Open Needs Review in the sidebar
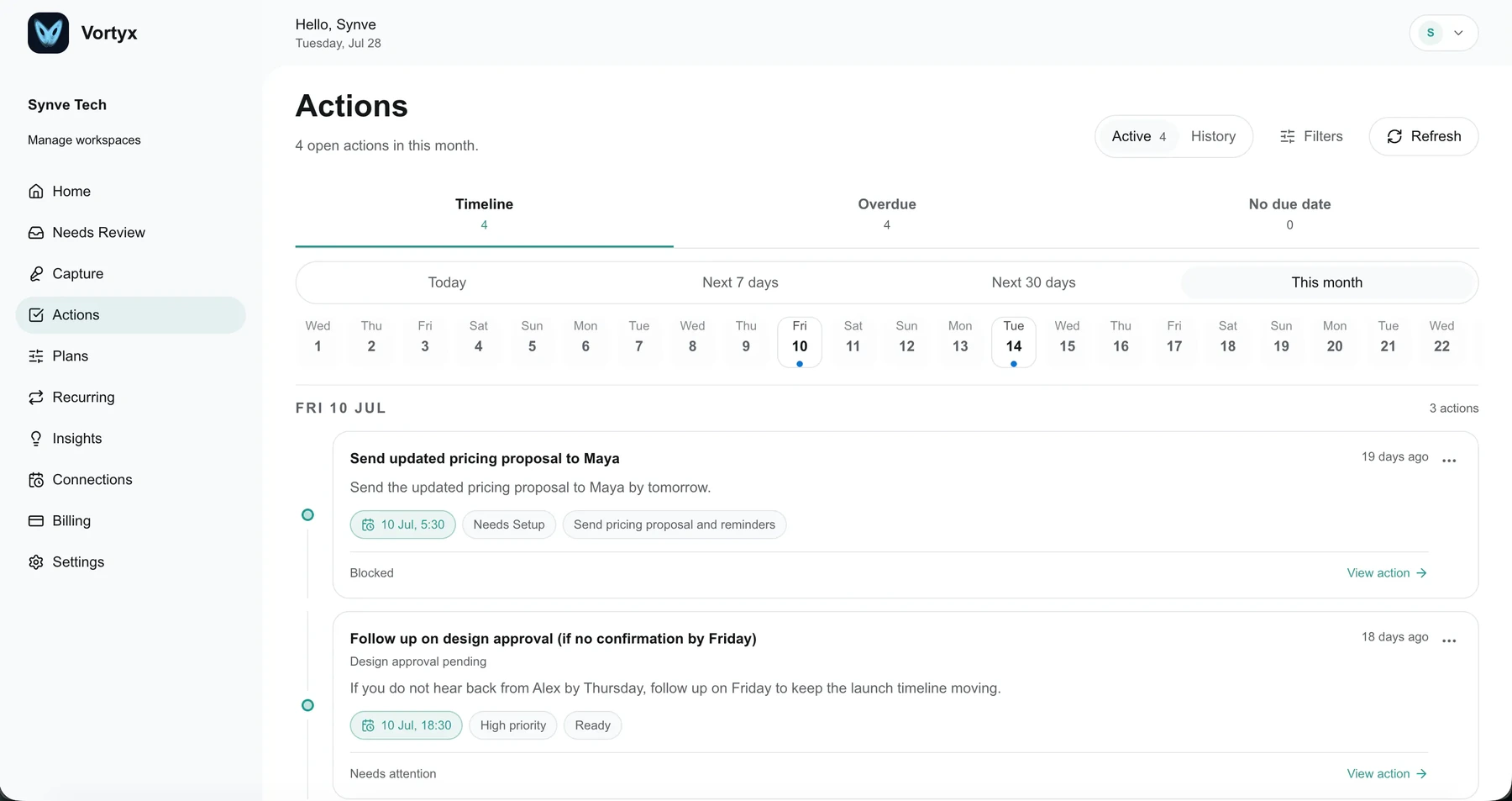The height and width of the screenshot is (801, 1512). [130, 233]
